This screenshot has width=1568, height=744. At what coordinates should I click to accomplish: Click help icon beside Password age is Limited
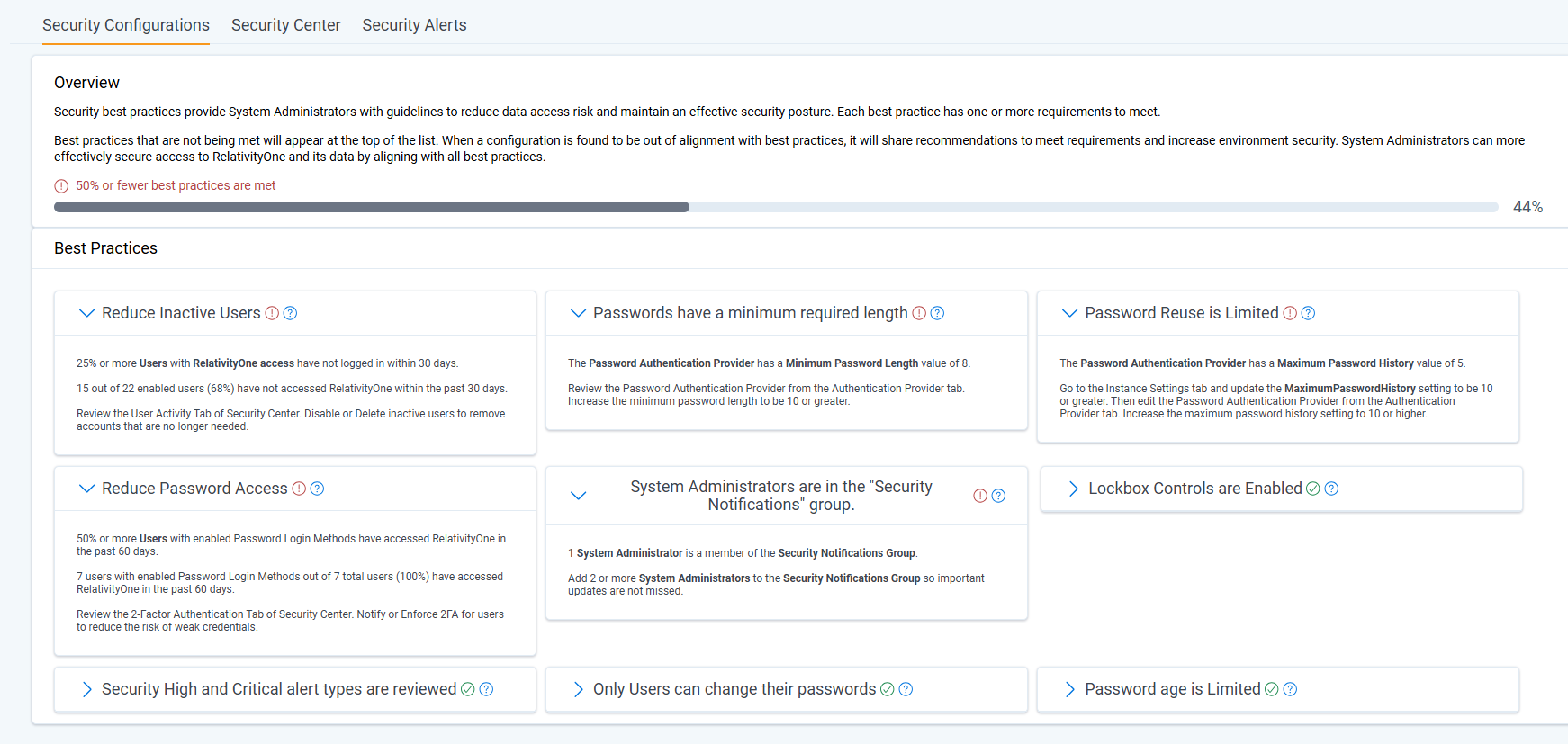click(1290, 689)
